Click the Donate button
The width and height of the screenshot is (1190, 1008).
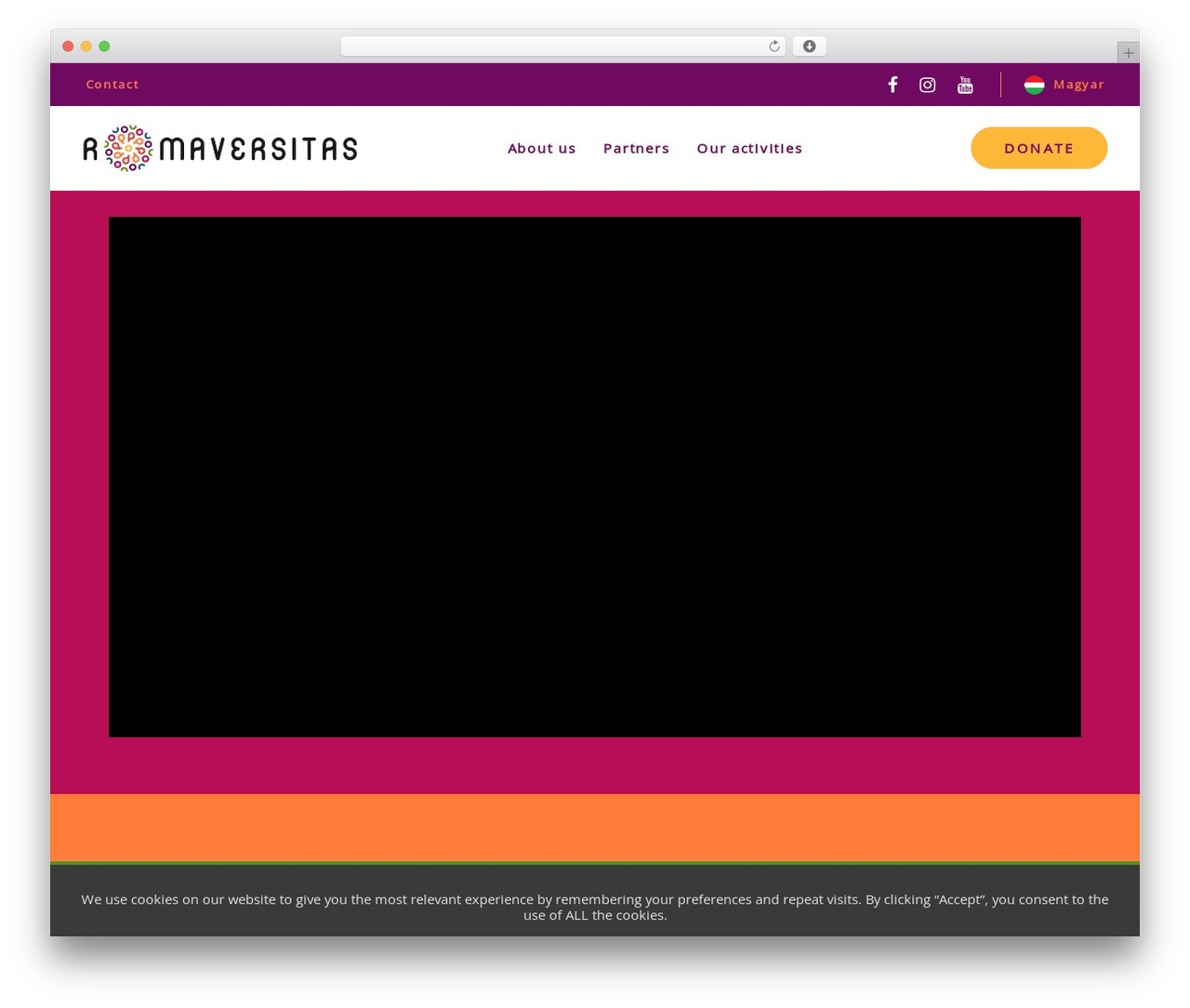tap(1039, 148)
